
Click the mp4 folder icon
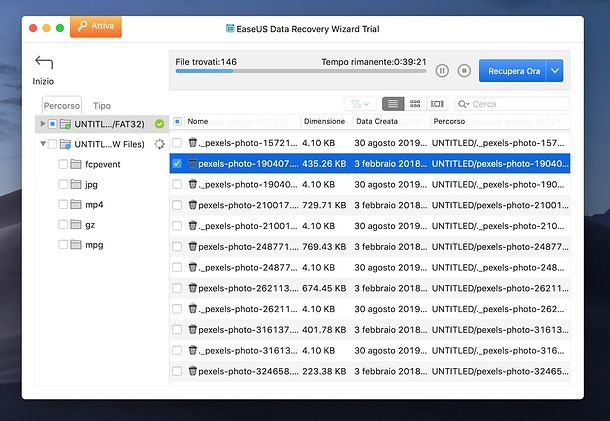pyautogui.click(x=76, y=205)
